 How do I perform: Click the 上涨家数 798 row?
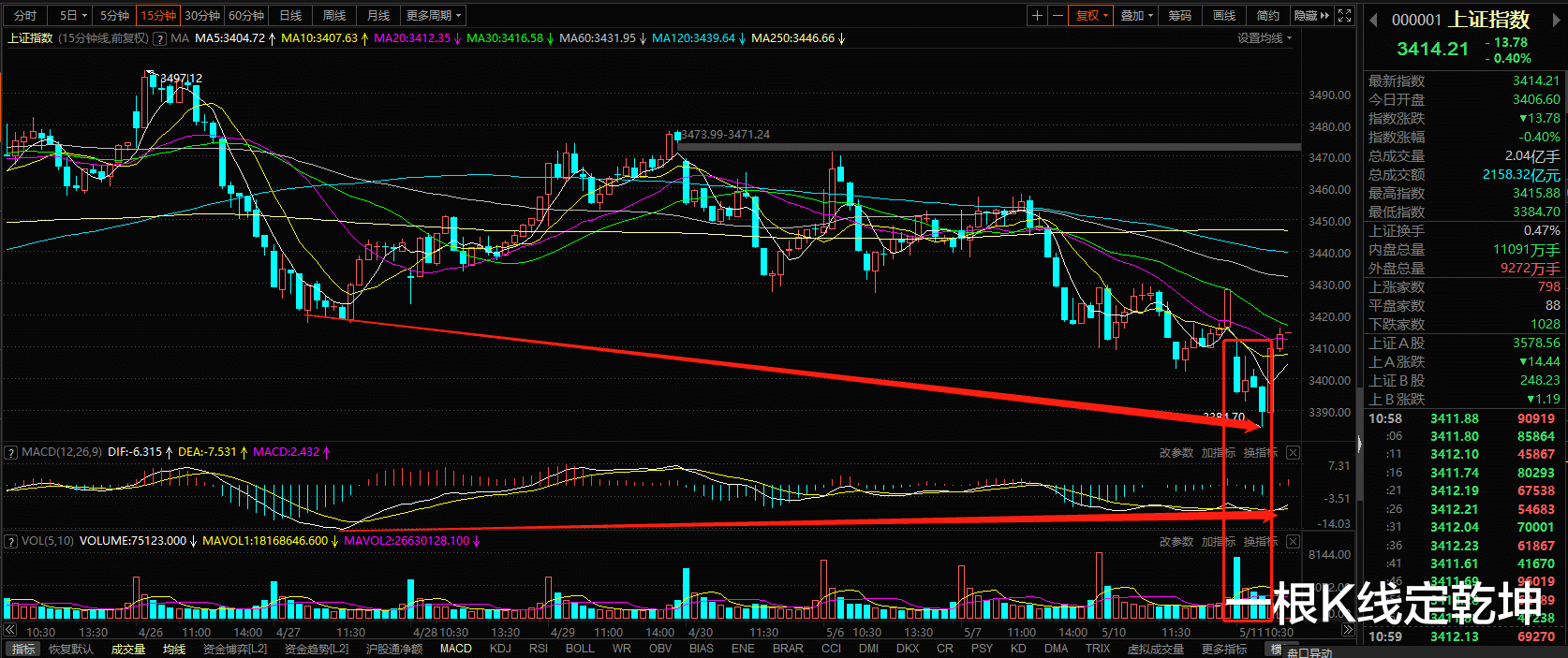tap(1464, 287)
